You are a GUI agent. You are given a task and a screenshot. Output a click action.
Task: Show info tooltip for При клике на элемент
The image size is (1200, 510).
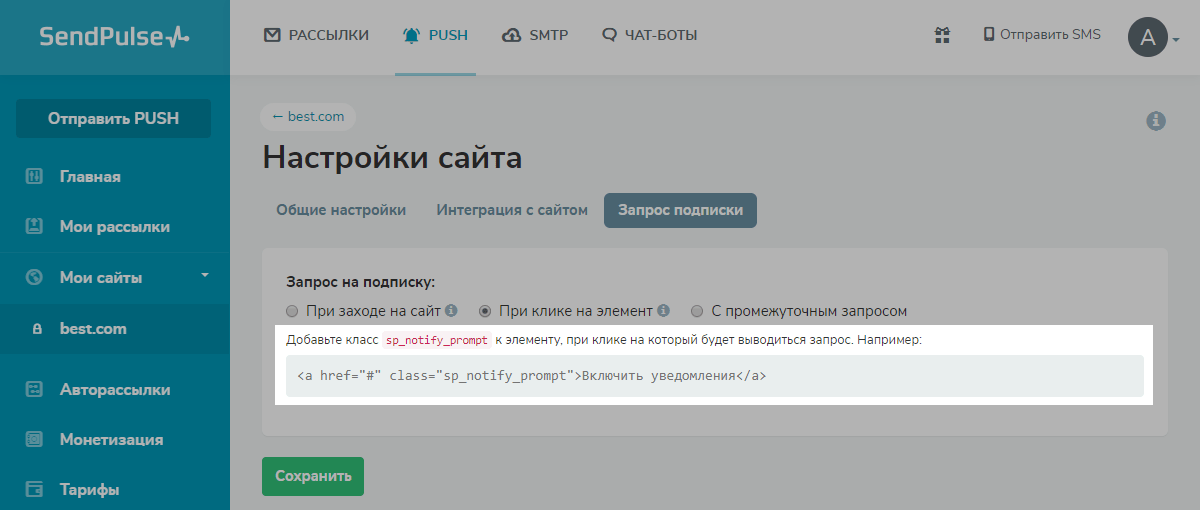pyautogui.click(x=663, y=310)
